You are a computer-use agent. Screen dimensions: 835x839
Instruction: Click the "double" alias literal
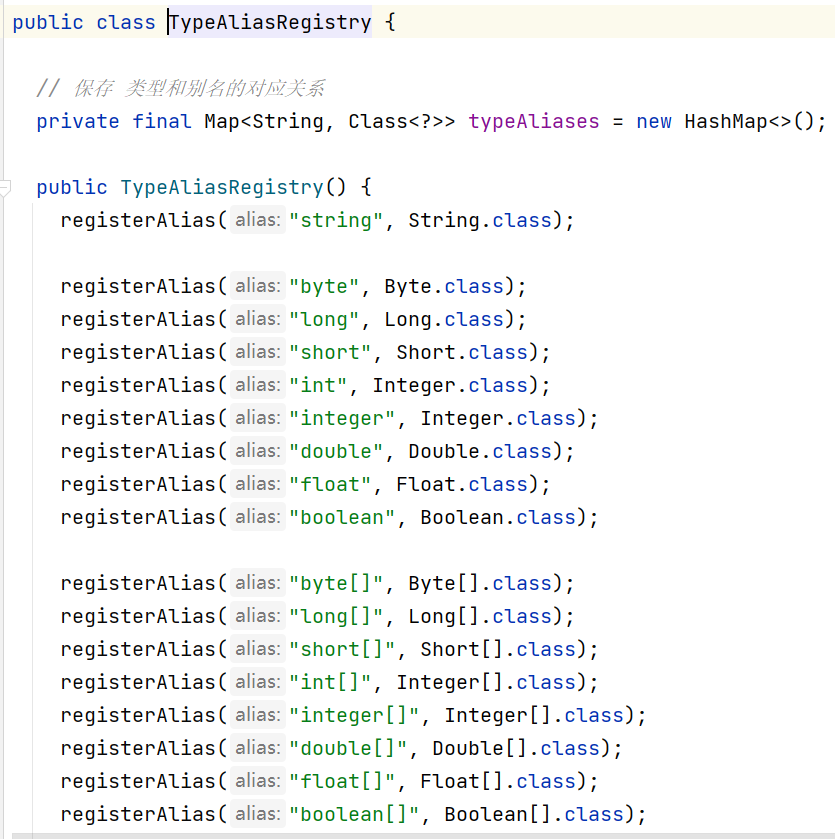(x=336, y=452)
